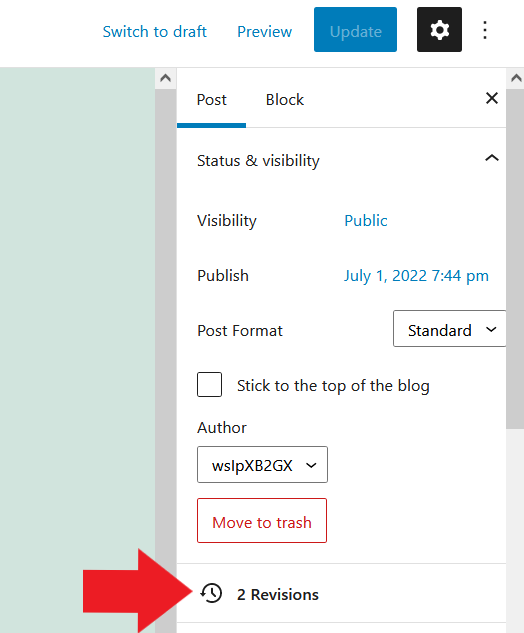524x633 pixels.
Task: Click the revisions history clock icon
Action: pos(211,593)
